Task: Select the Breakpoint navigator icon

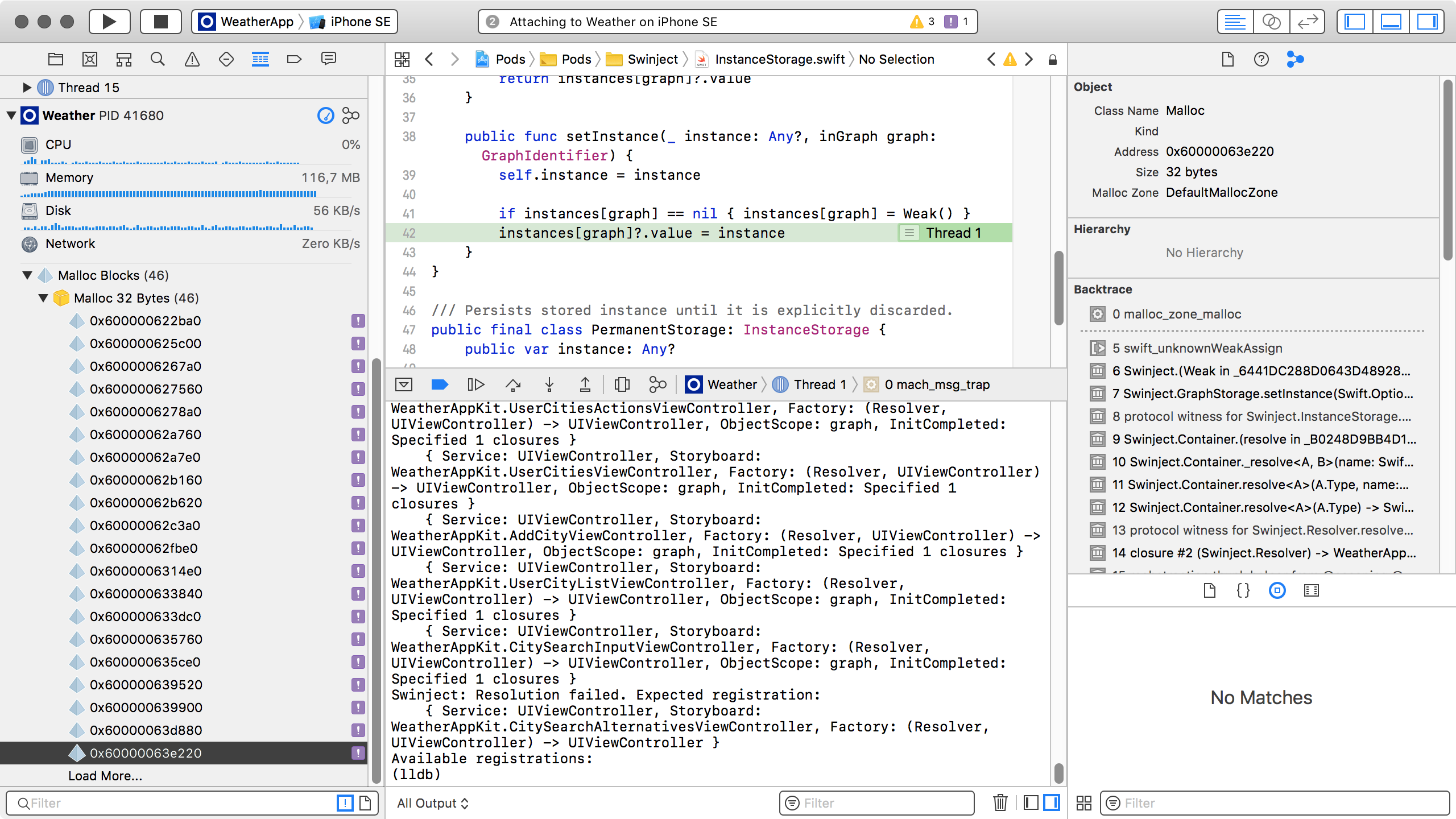Action: (294, 59)
